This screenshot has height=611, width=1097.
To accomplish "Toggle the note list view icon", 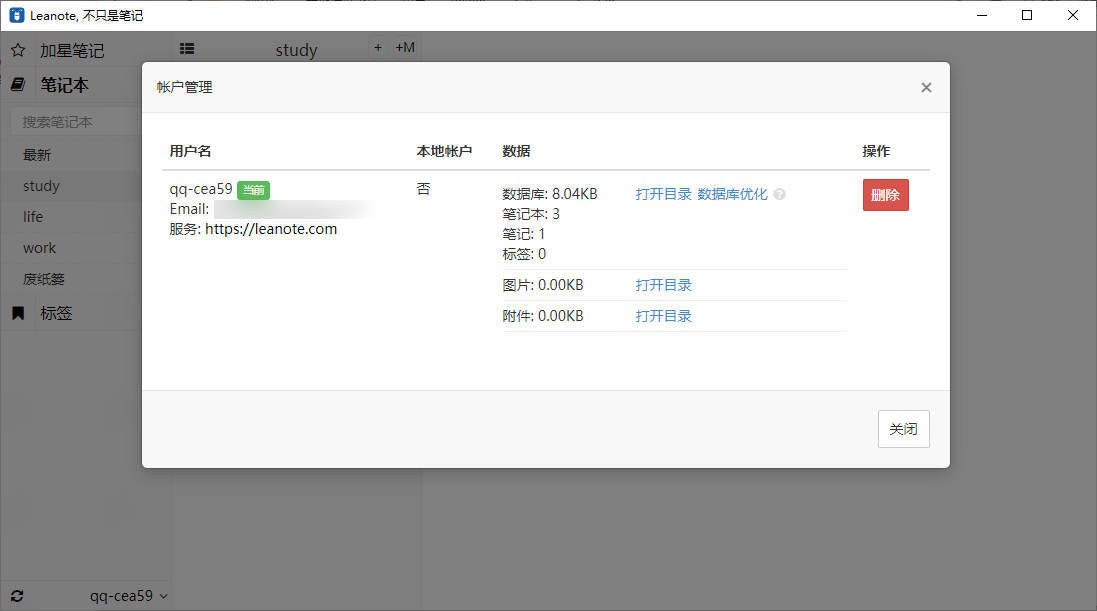I will coord(187,48).
